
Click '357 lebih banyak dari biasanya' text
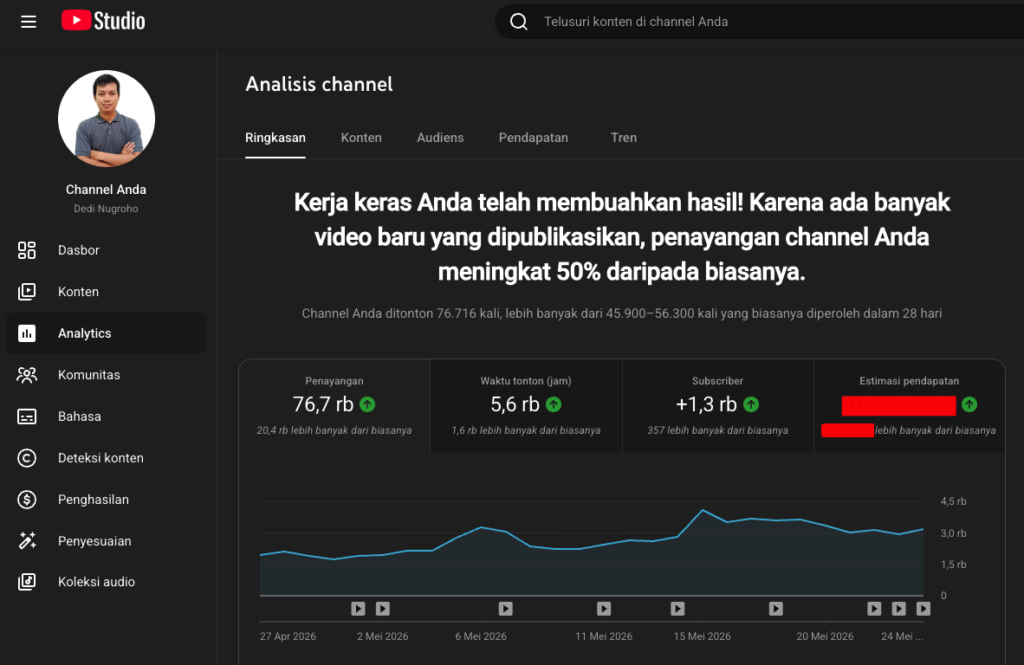coord(718,430)
